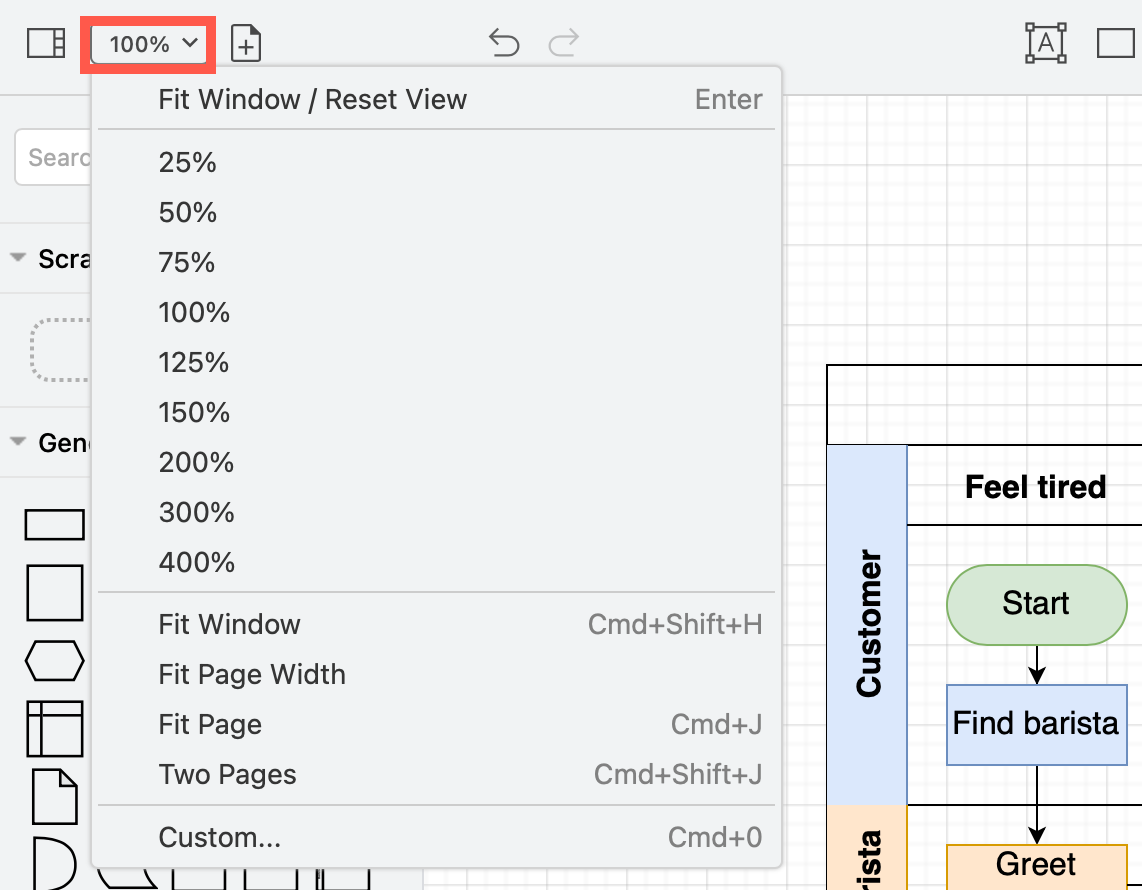The image size is (1142, 890).
Task: Open the zoom level dropdown showing 100%
Action: pyautogui.click(x=148, y=43)
